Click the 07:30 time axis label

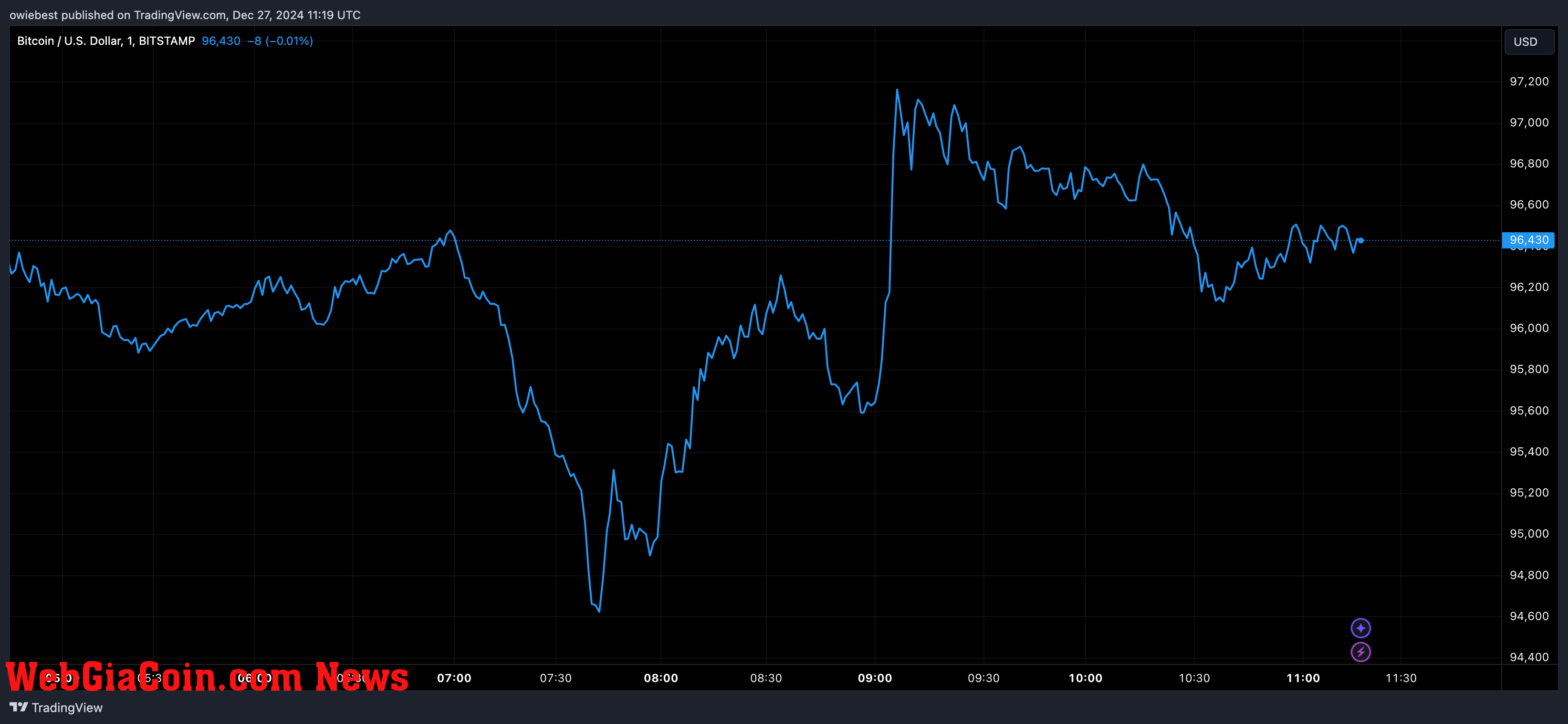coord(556,678)
